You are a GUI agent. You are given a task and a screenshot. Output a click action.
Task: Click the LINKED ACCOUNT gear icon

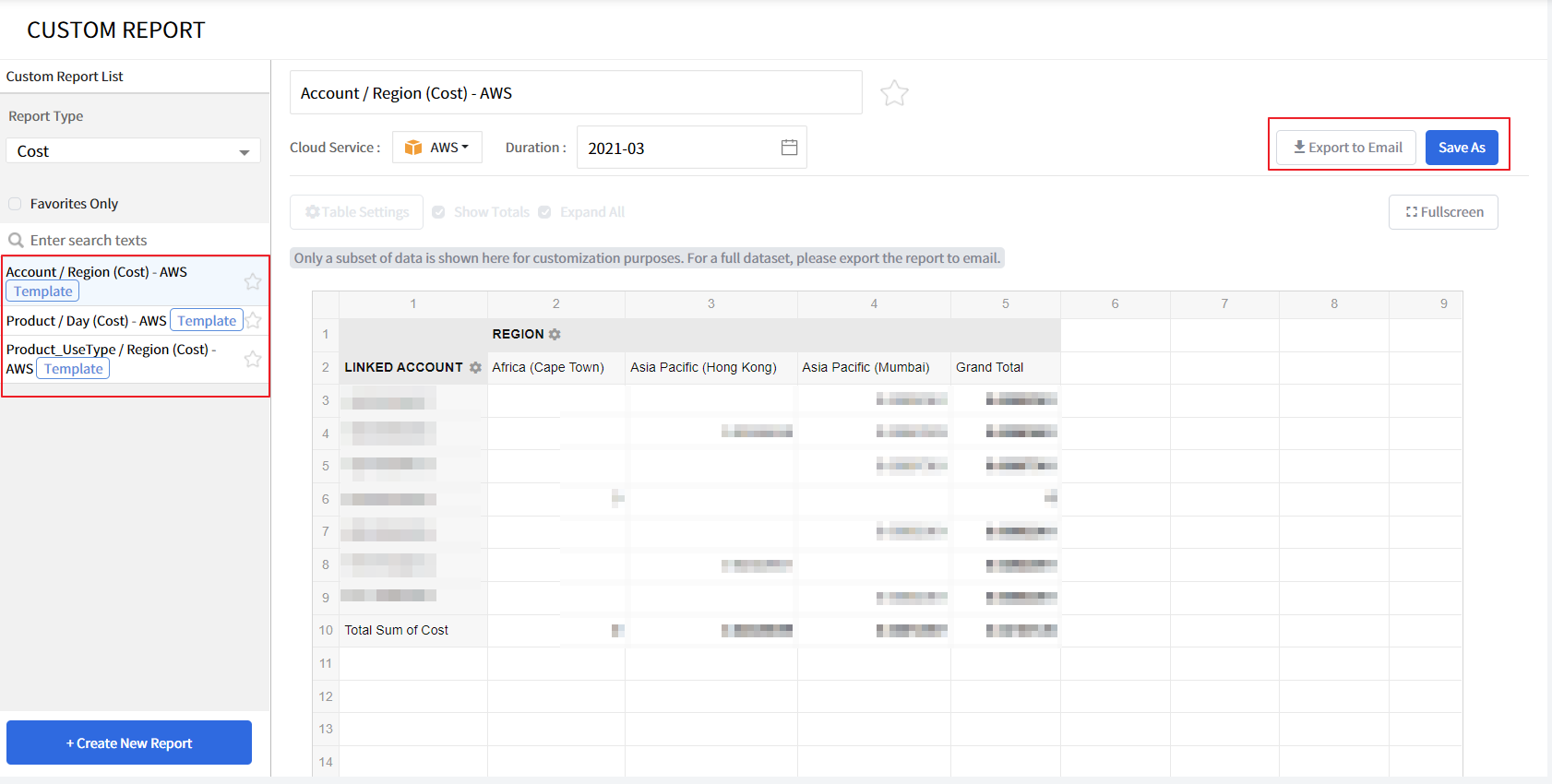tap(475, 367)
